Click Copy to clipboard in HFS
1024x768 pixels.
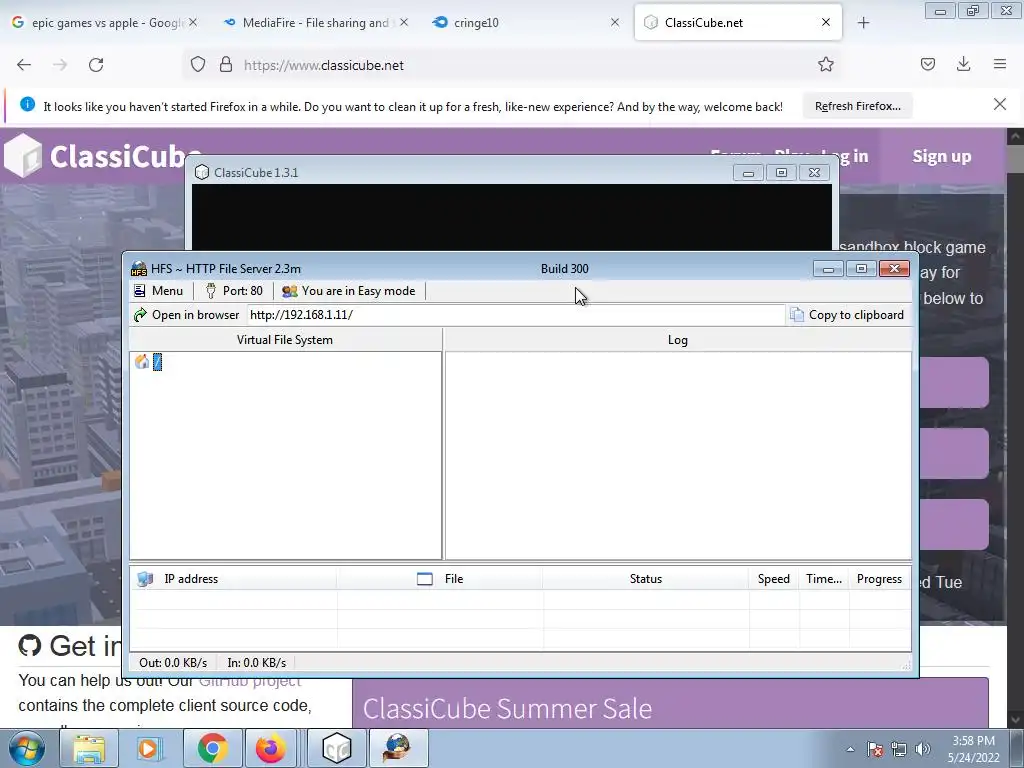[x=847, y=315]
